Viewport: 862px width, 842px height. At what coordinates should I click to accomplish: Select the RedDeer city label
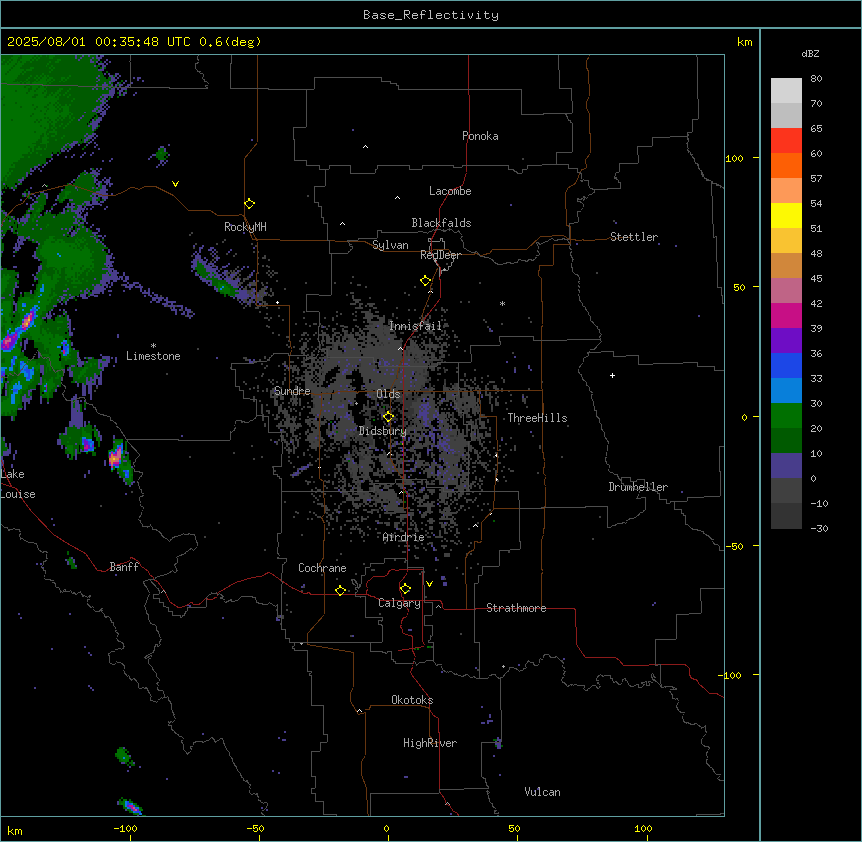click(x=440, y=255)
